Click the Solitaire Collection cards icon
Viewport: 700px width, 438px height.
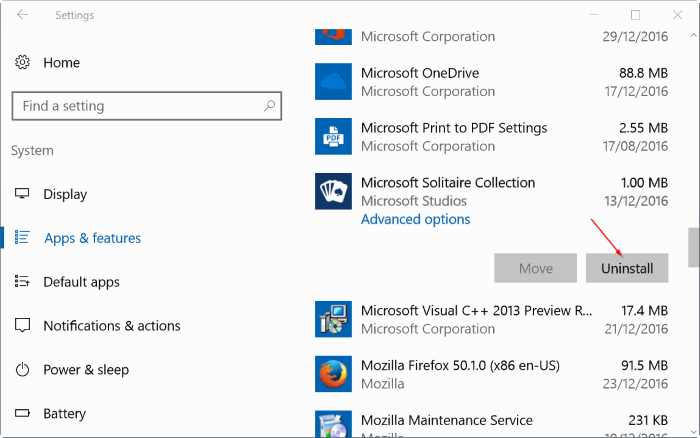(333, 192)
